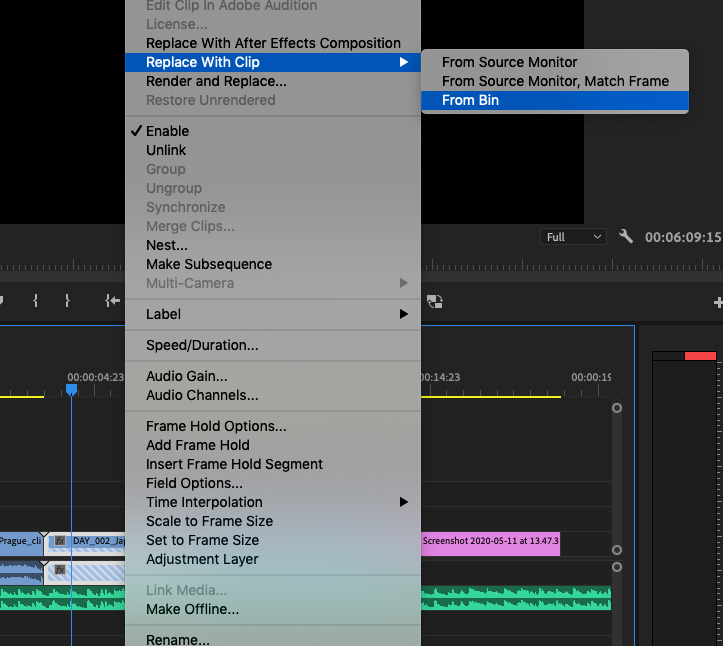Image resolution: width=723 pixels, height=646 pixels.
Task: Select From Bin in the submenu
Action: (x=470, y=100)
